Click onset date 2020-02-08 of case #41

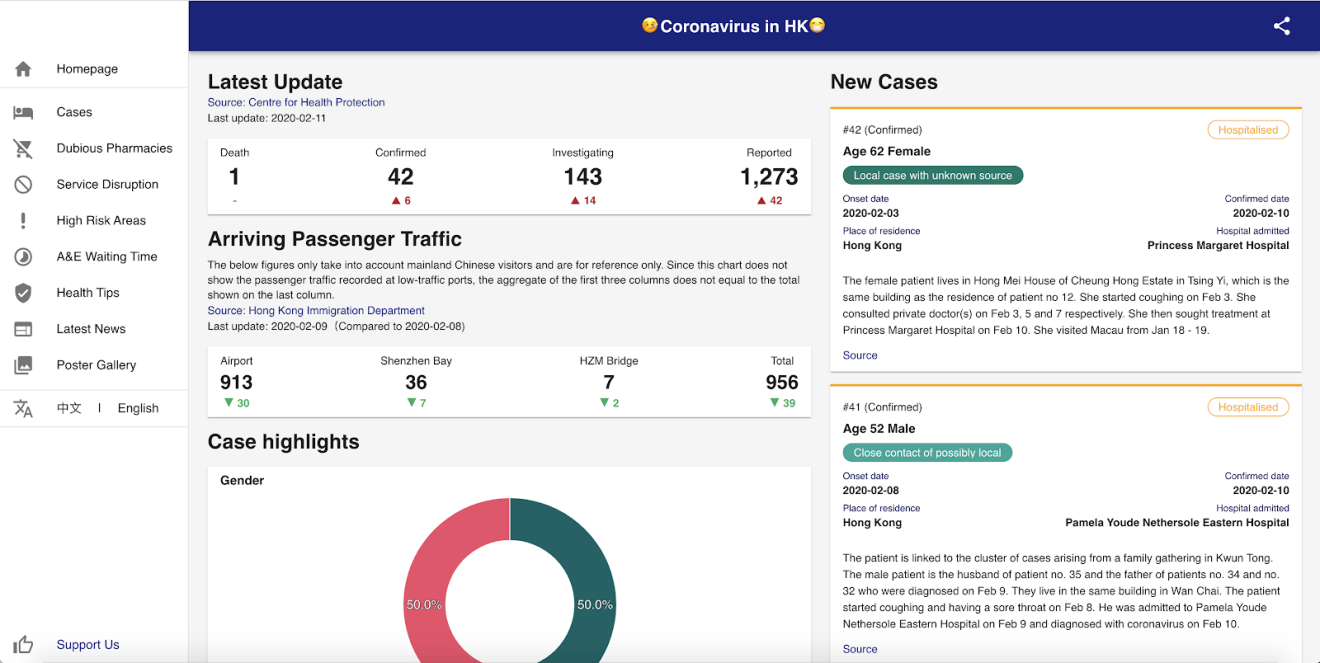[x=871, y=491]
